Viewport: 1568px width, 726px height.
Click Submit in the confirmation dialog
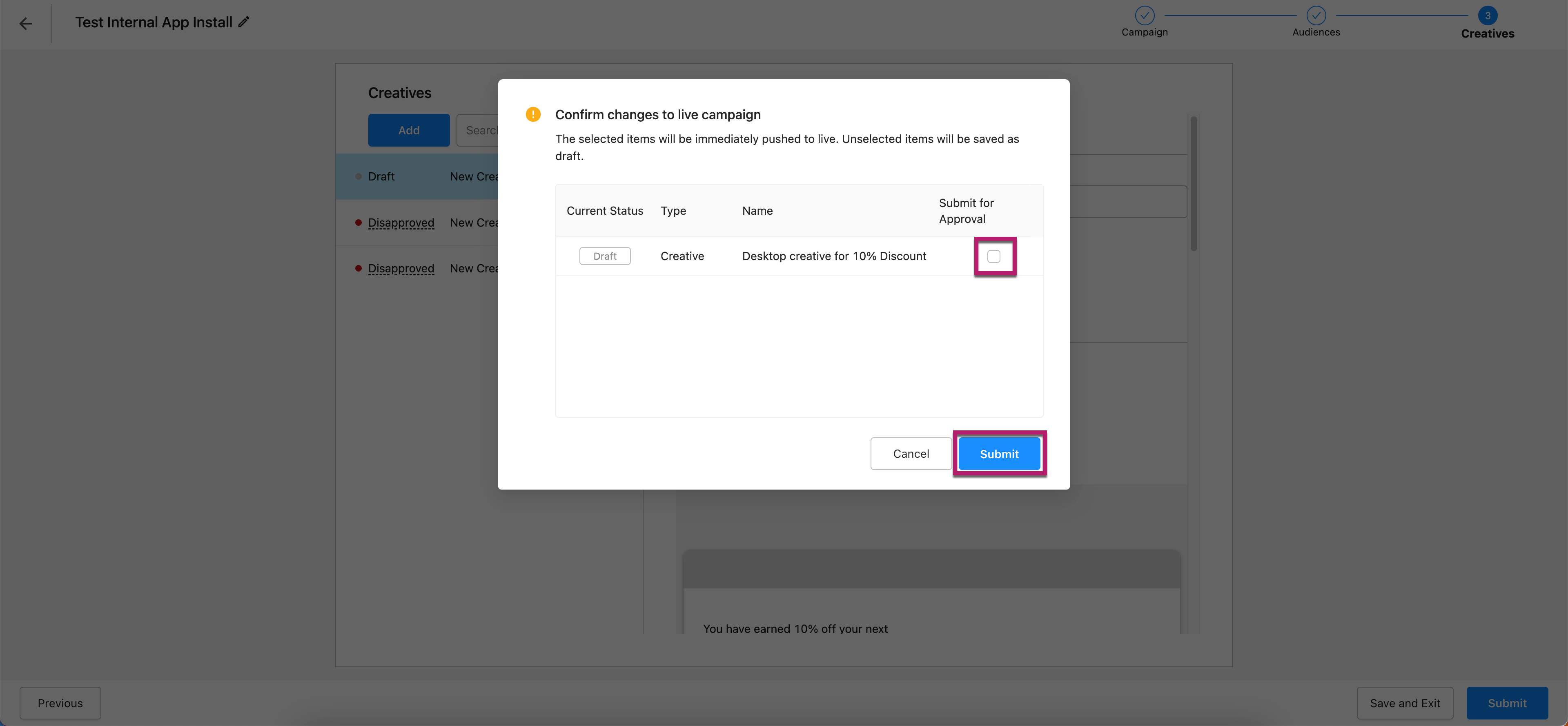999,454
